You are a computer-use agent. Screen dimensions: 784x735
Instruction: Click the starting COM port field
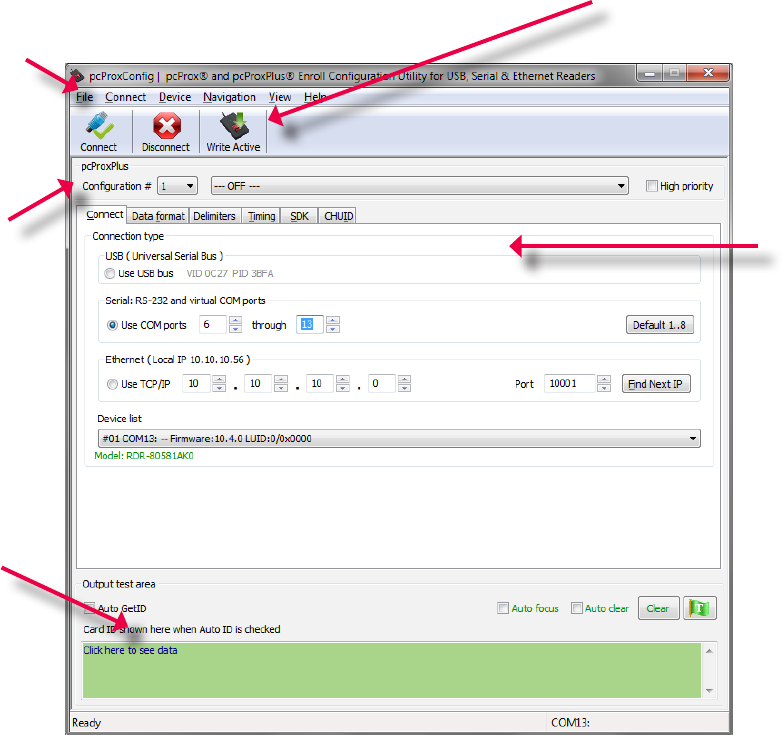[214, 324]
